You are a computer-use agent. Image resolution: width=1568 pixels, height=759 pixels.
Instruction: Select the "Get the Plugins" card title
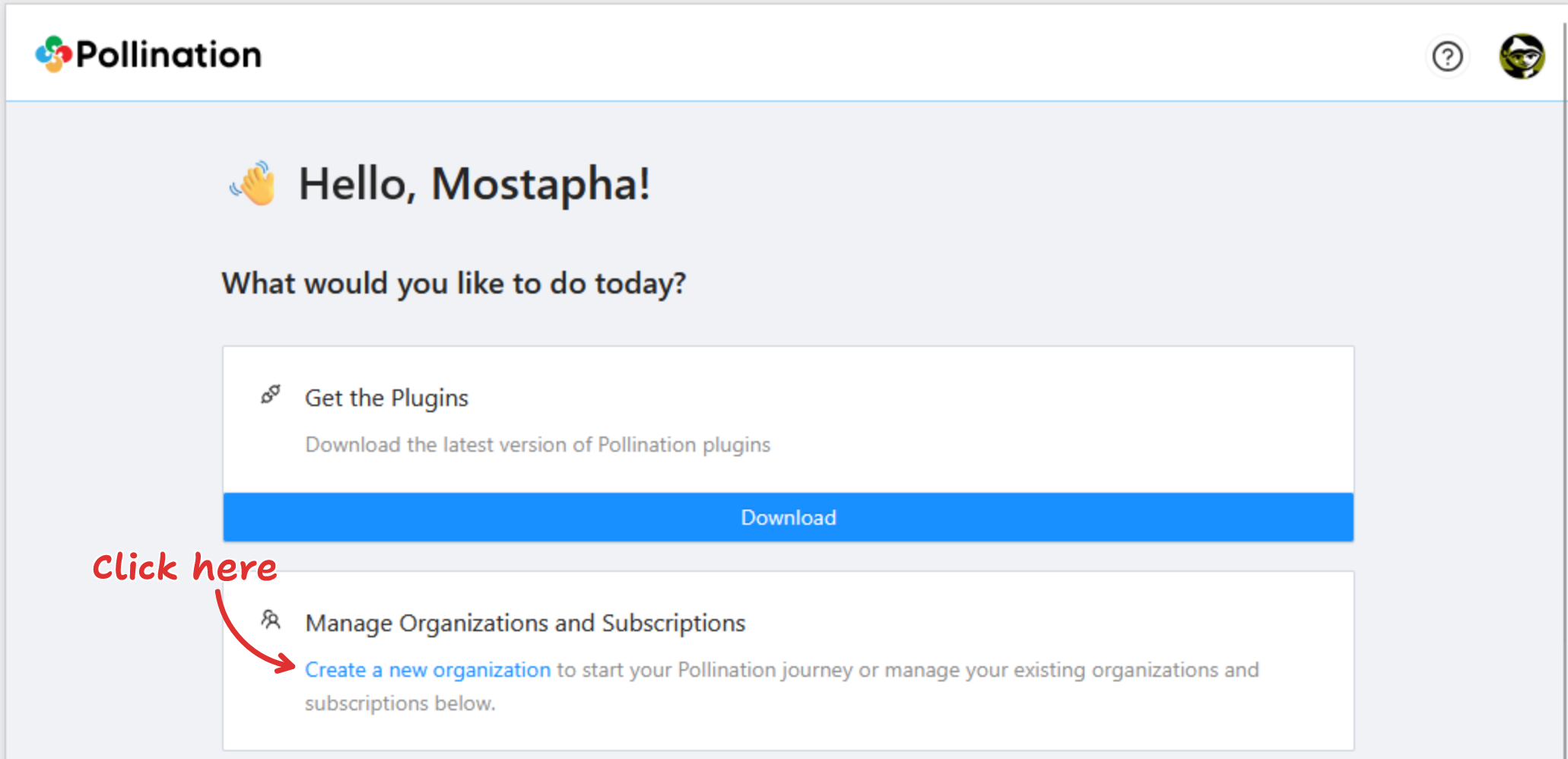click(x=386, y=398)
